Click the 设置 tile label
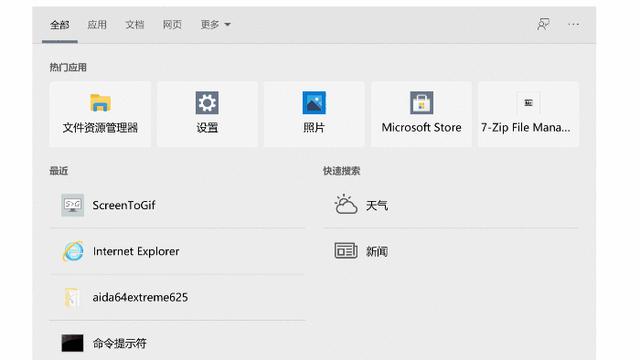This screenshot has height=360, width=640. (x=207, y=128)
